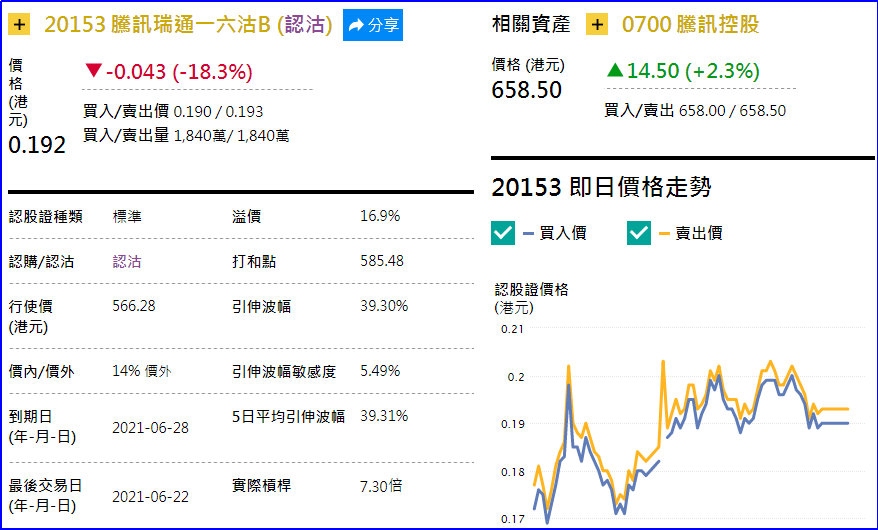The height and width of the screenshot is (530, 878).
Task: Click the 實際槓桿 field label
Action: (x=261, y=486)
